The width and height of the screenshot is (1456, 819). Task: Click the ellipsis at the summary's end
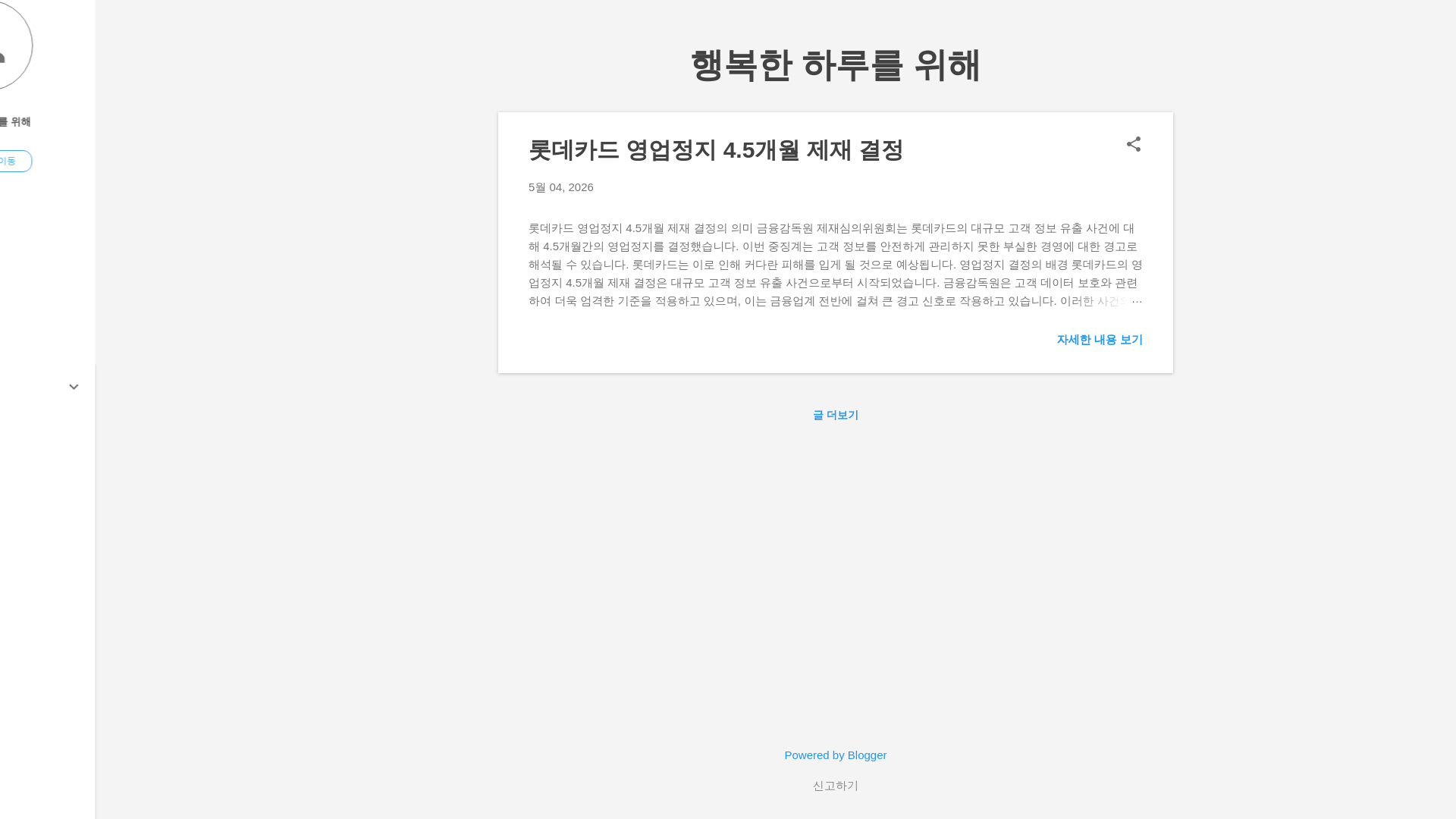[1136, 302]
